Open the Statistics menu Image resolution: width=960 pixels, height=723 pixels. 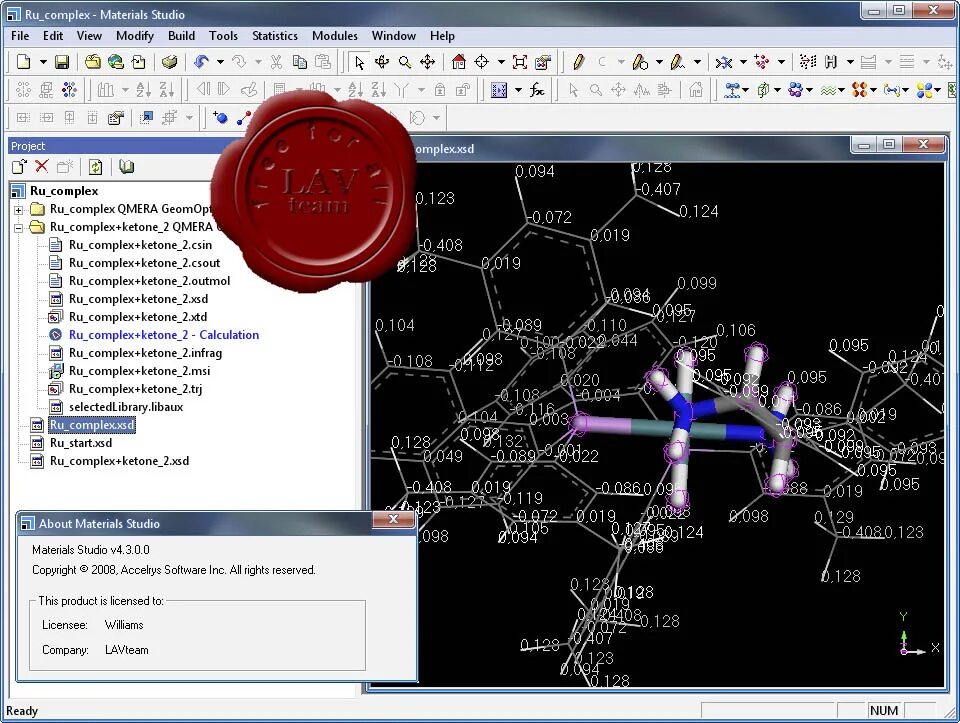(274, 35)
